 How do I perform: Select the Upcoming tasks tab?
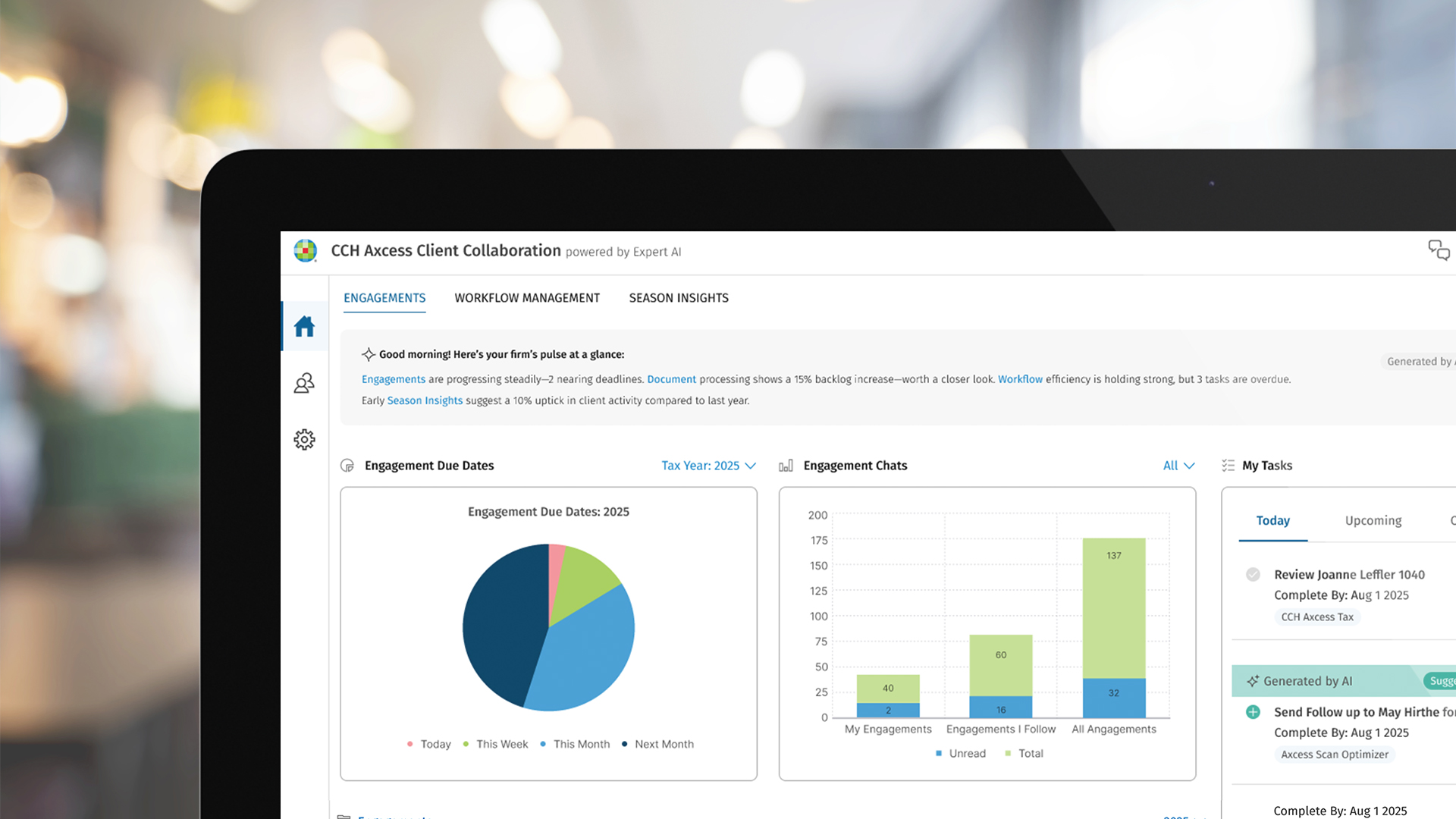tap(1373, 520)
